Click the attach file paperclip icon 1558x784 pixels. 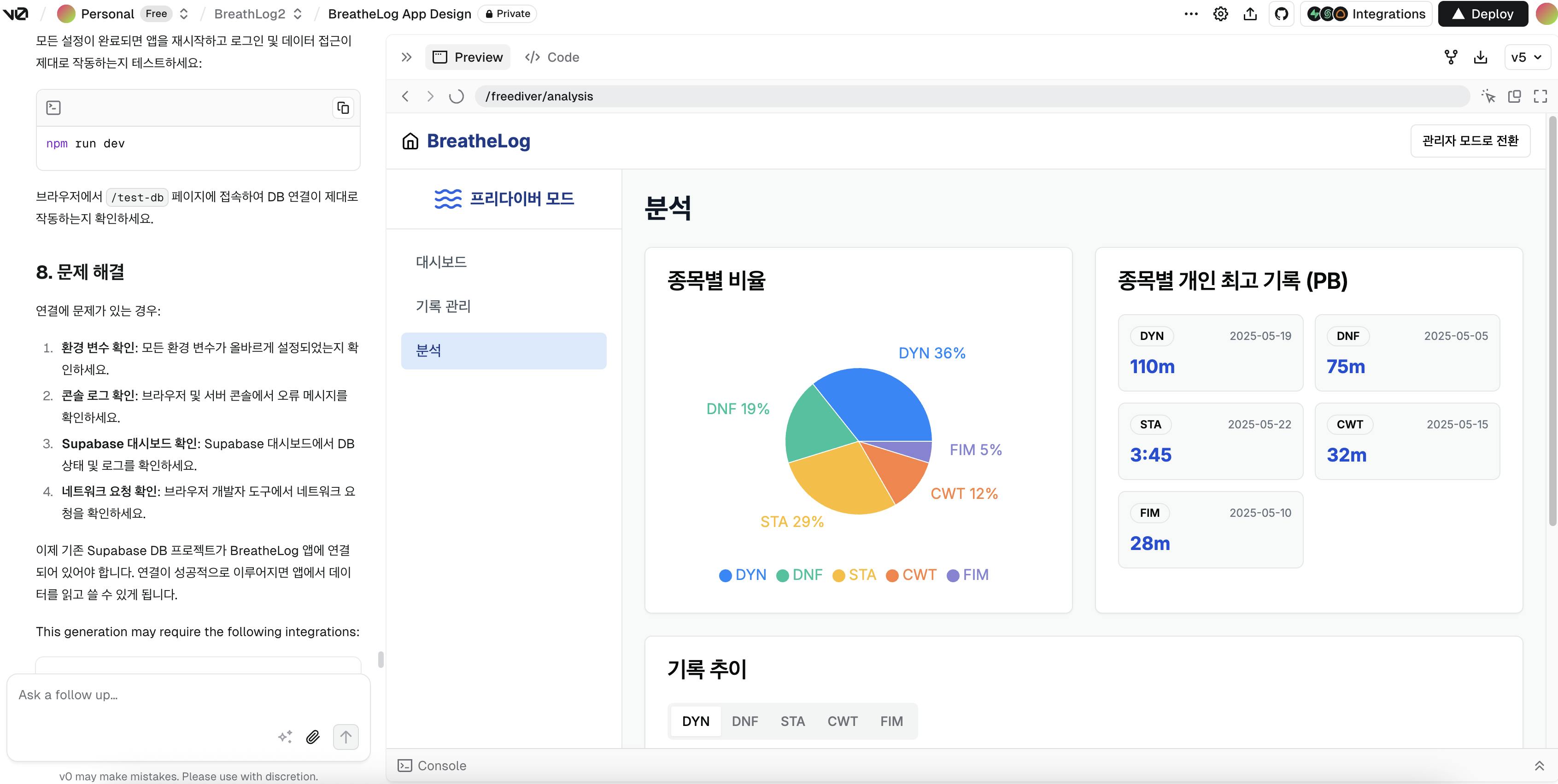click(x=313, y=737)
